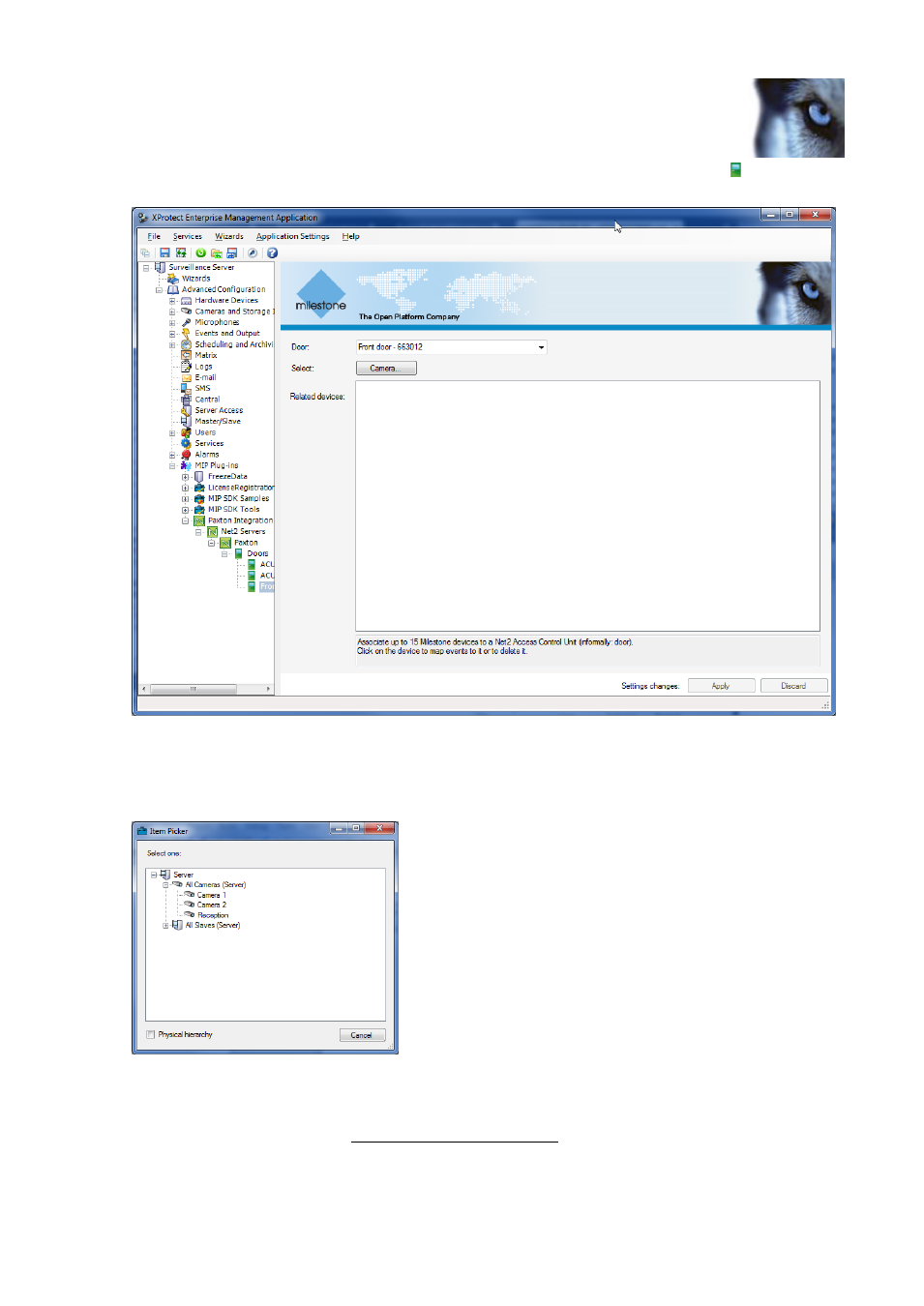This screenshot has height=1306, width=924.
Task: Open the Help menu
Action: pos(351,237)
